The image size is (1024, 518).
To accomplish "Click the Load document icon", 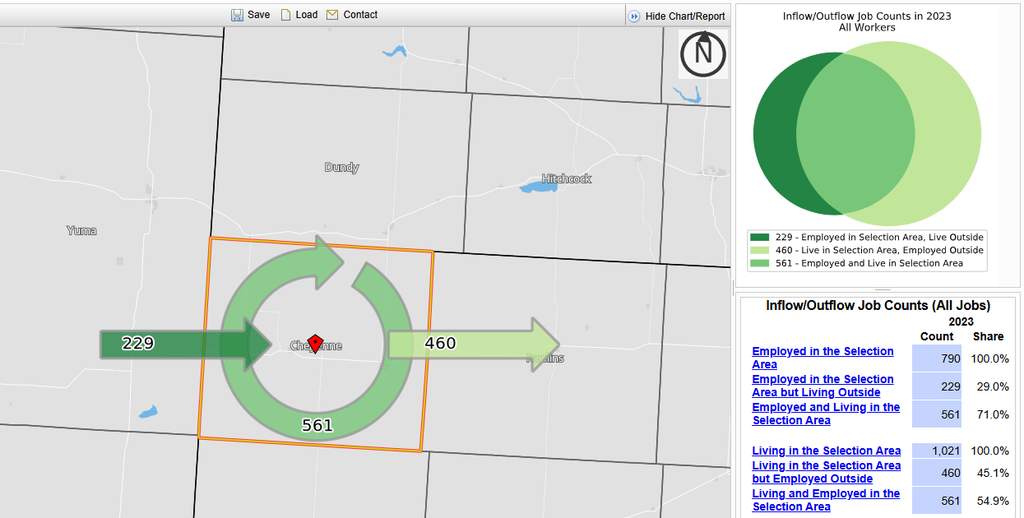I will (x=285, y=15).
